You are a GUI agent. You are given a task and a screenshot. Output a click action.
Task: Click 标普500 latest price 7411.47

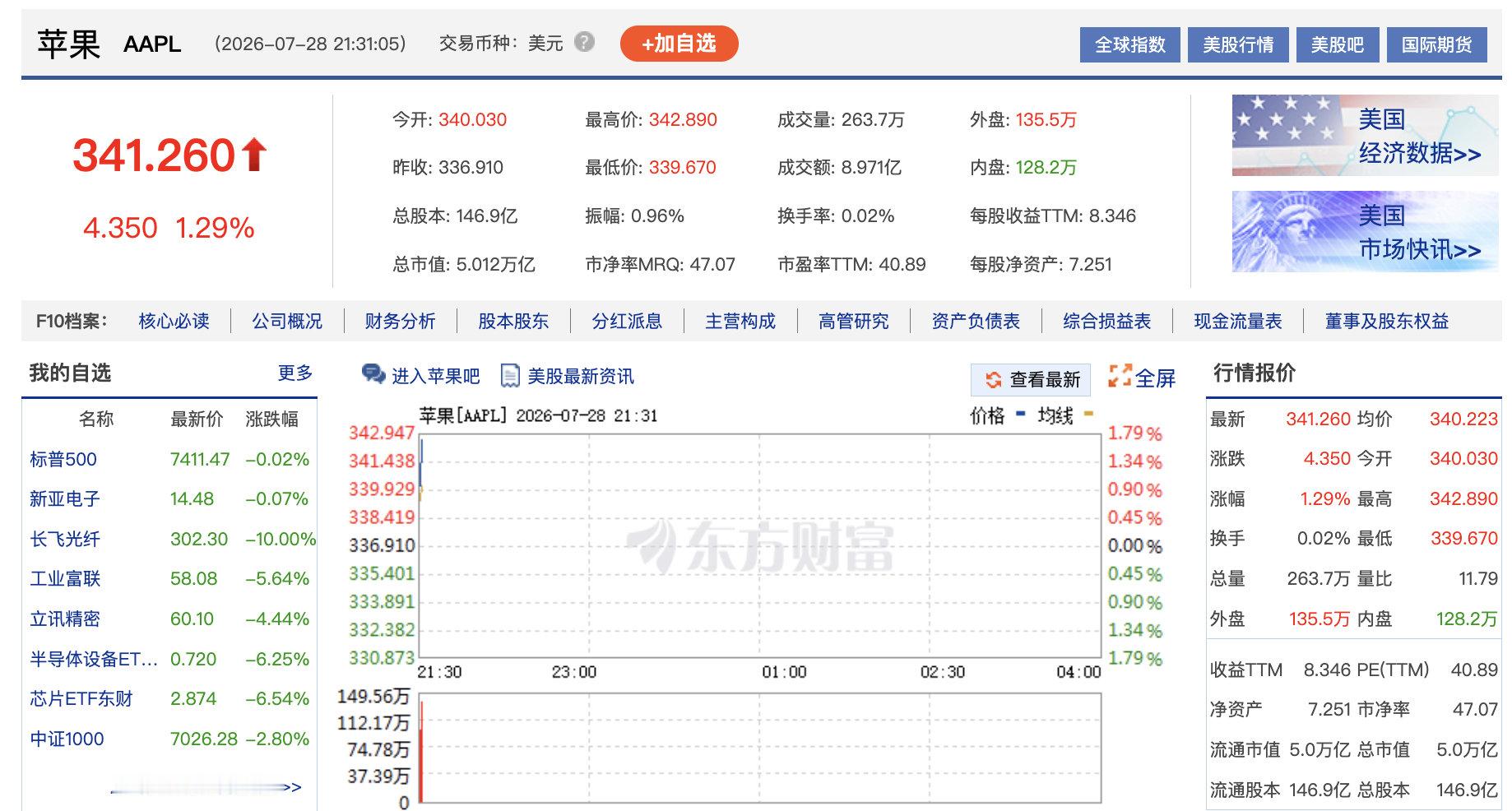tap(200, 459)
